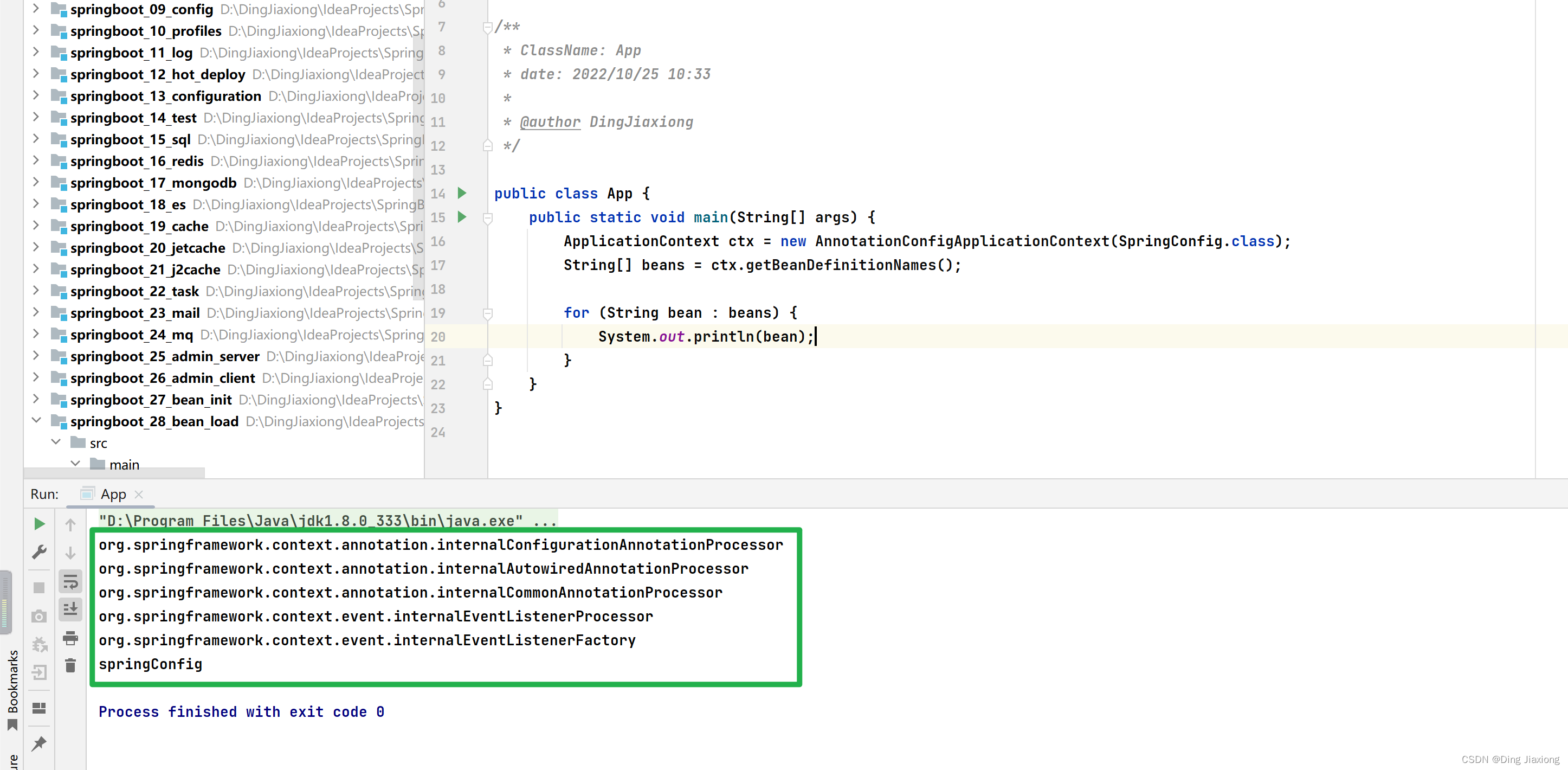The width and height of the screenshot is (1568, 770).
Task: Click SpringConfig.class argument in code
Action: [x=1196, y=241]
